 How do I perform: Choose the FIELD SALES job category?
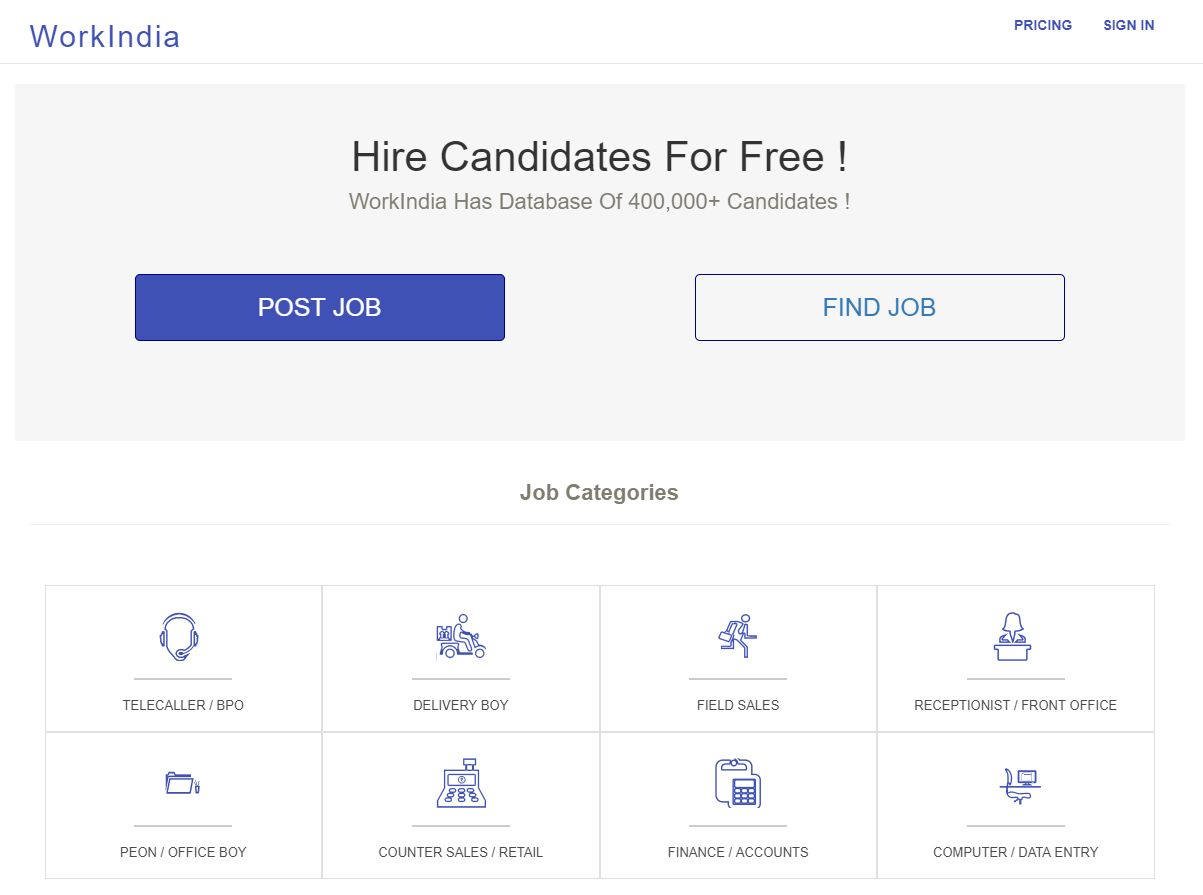coord(738,705)
